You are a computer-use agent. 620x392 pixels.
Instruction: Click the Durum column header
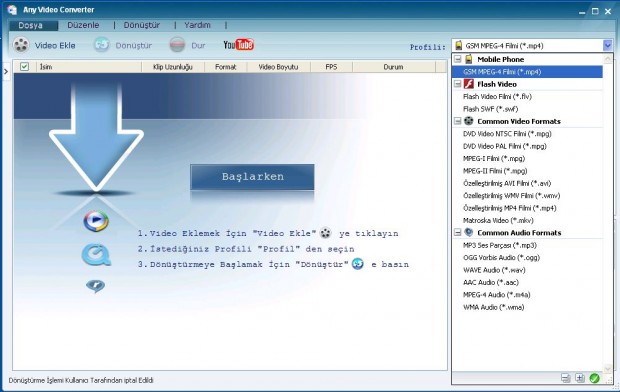[393, 67]
